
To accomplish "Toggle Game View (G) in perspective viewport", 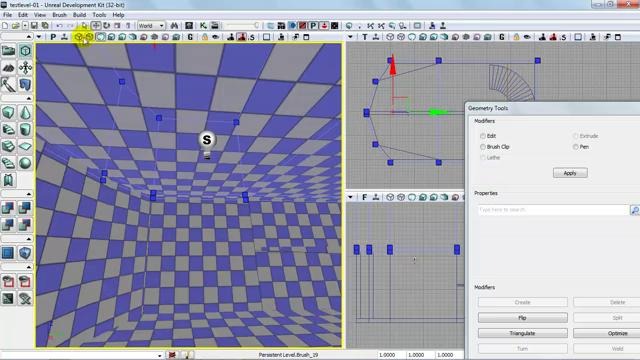I will coord(190,37).
